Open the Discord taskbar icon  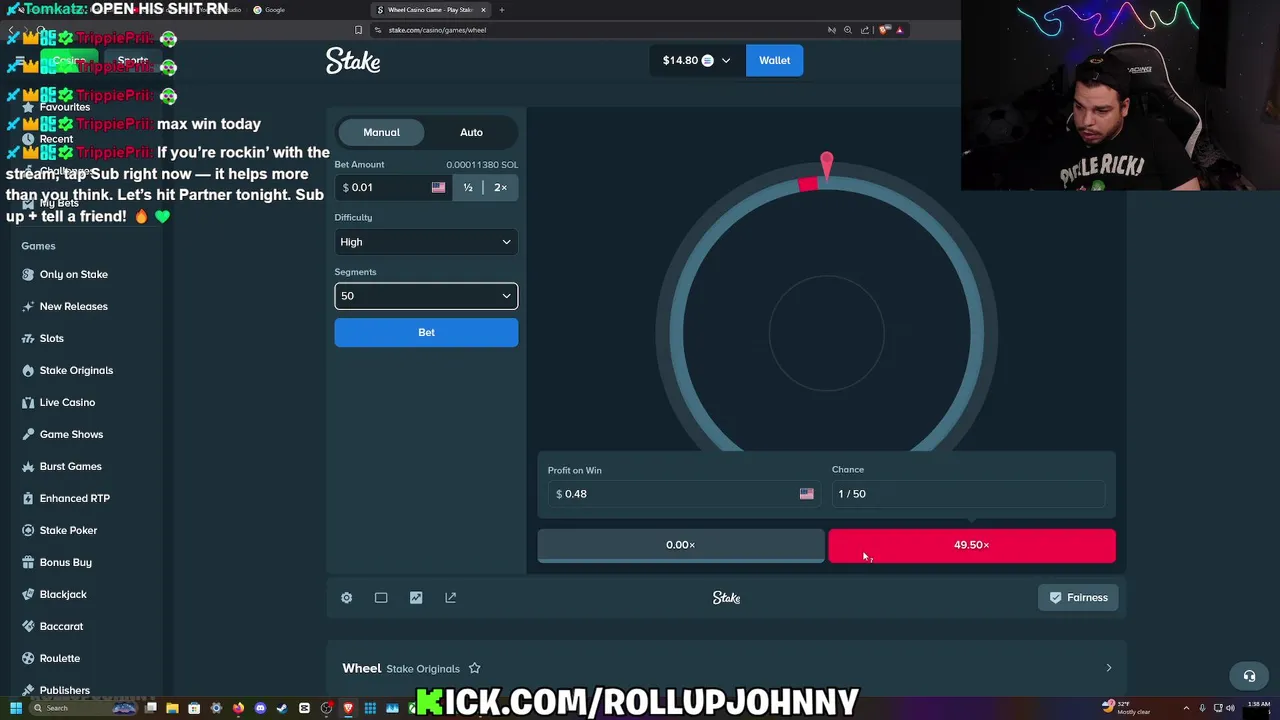tap(260, 708)
